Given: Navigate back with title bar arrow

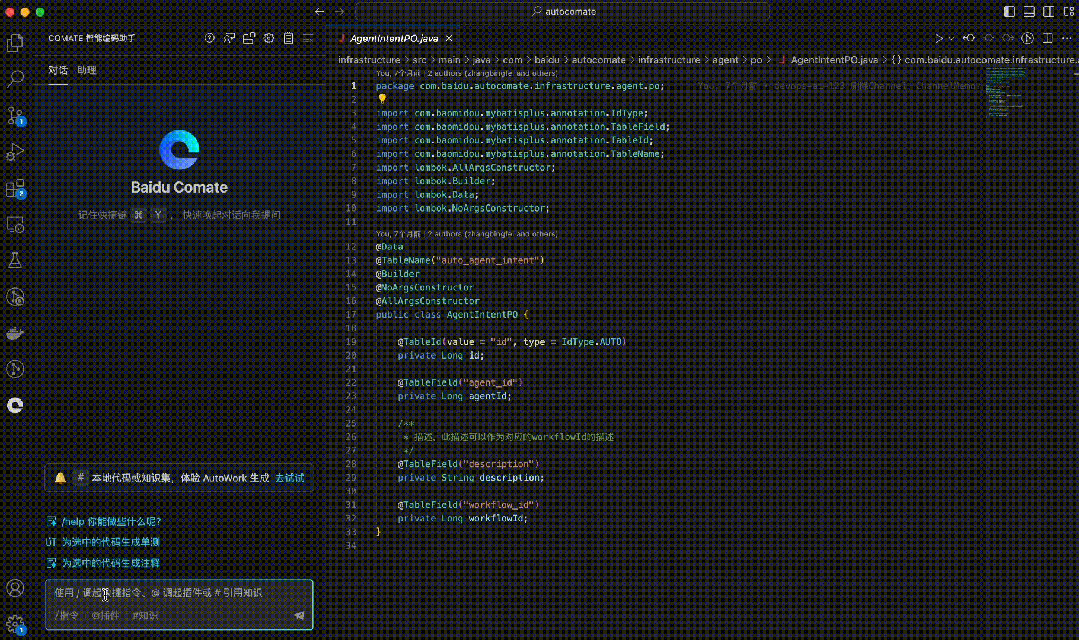Looking at the screenshot, I should click(x=319, y=12).
